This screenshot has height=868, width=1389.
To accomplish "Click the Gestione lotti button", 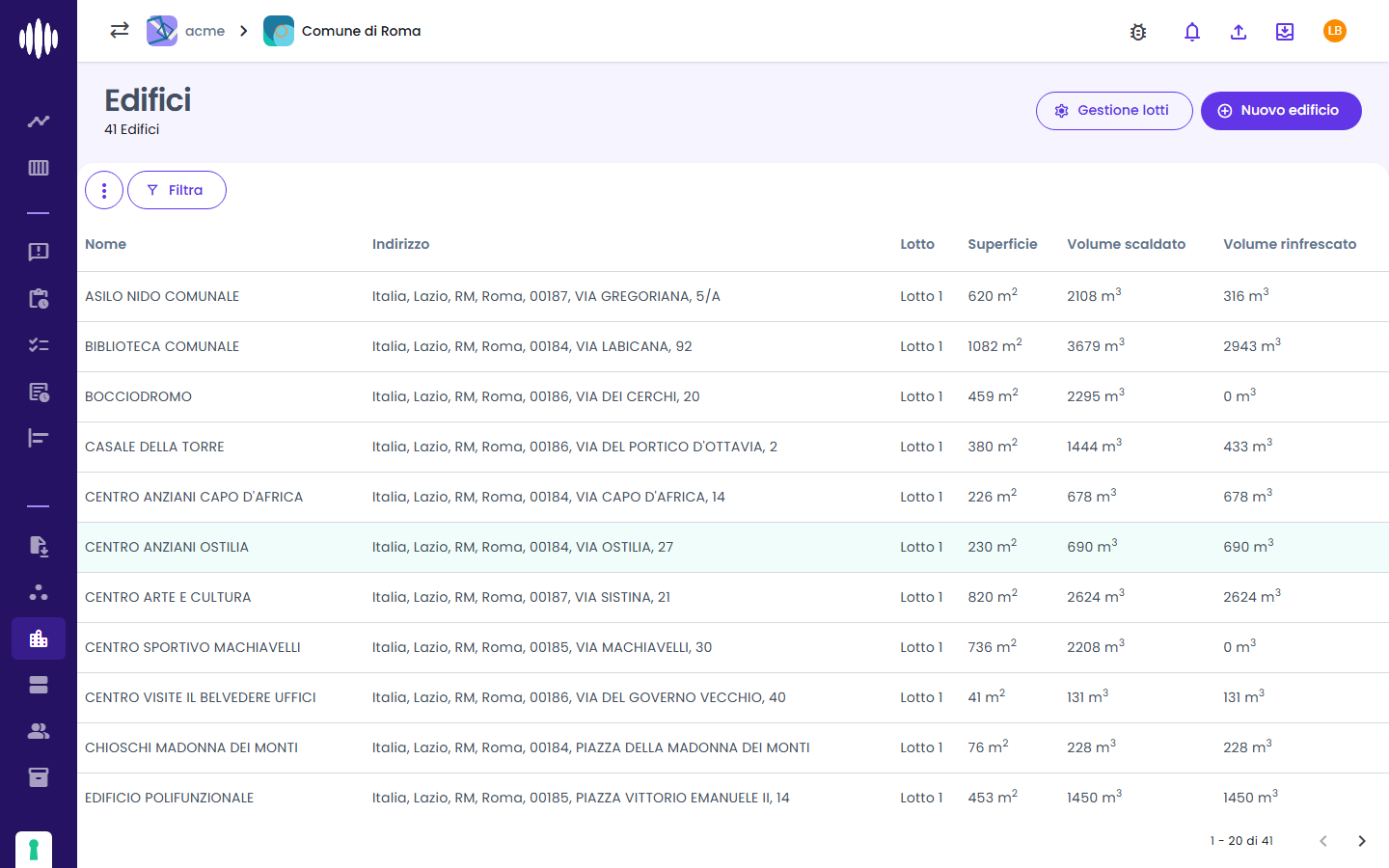I will pyautogui.click(x=1114, y=111).
